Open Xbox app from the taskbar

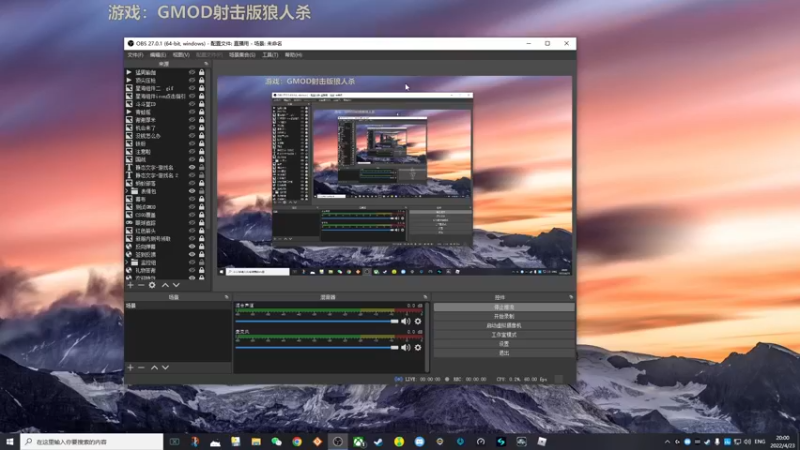(358, 441)
